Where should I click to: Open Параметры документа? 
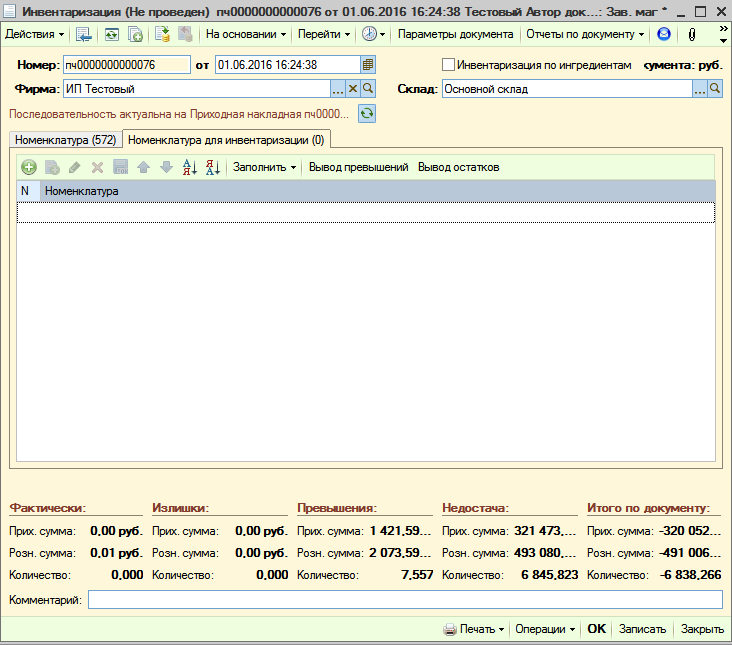click(x=455, y=34)
